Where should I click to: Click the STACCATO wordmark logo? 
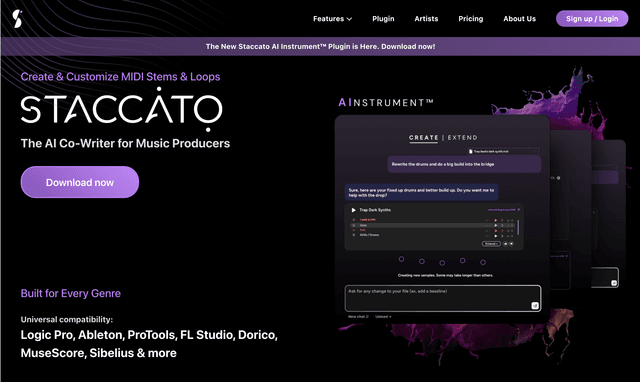tap(121, 109)
